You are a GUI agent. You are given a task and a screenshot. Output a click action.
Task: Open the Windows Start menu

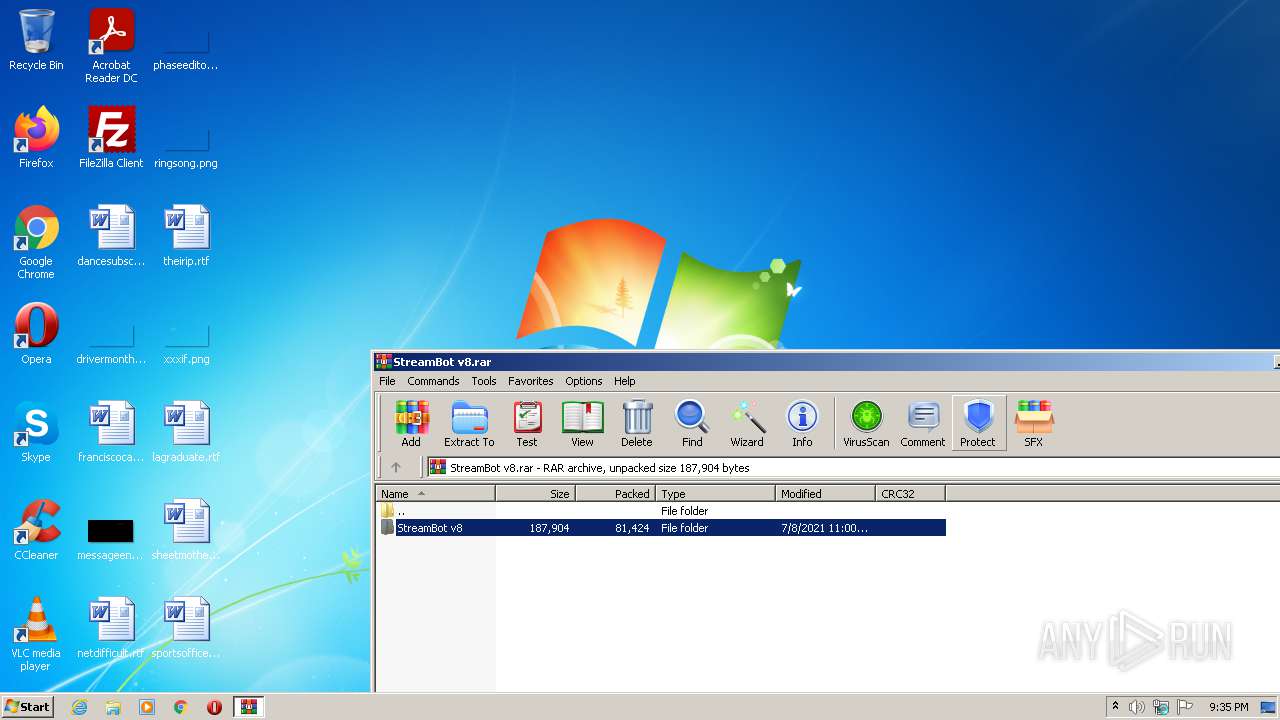(27, 706)
